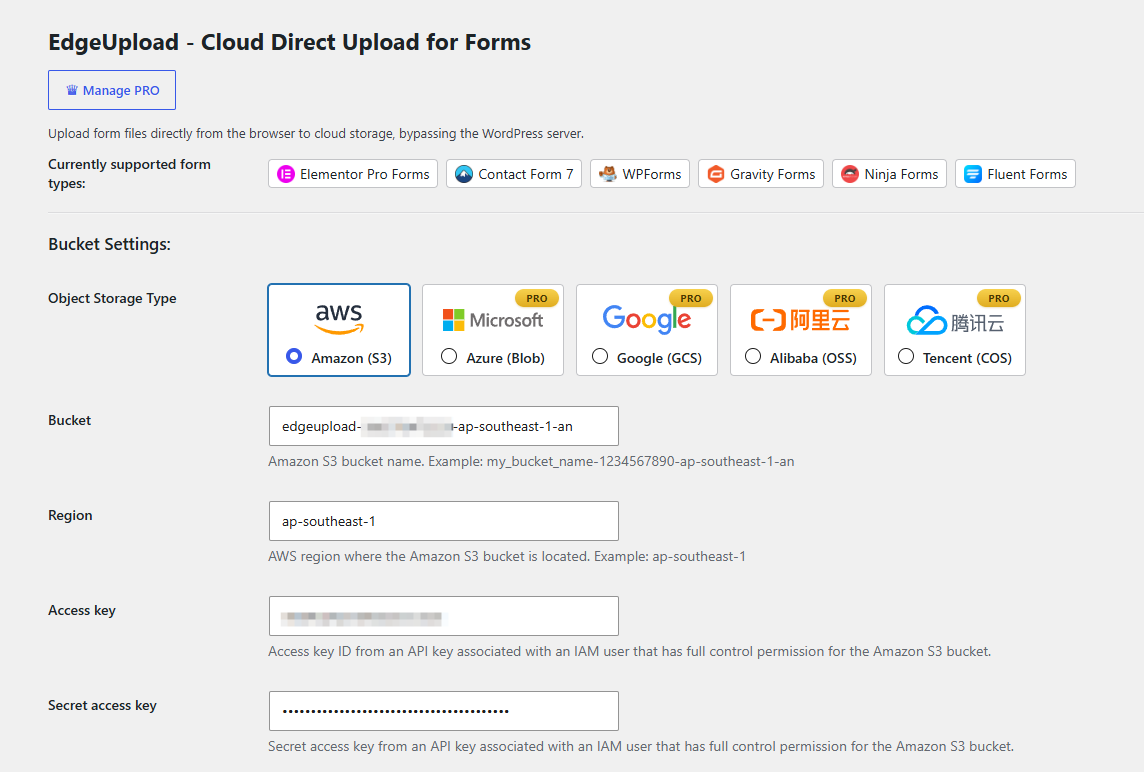The height and width of the screenshot is (772, 1144).
Task: Click the EdgeUpload page title
Action: (x=290, y=42)
